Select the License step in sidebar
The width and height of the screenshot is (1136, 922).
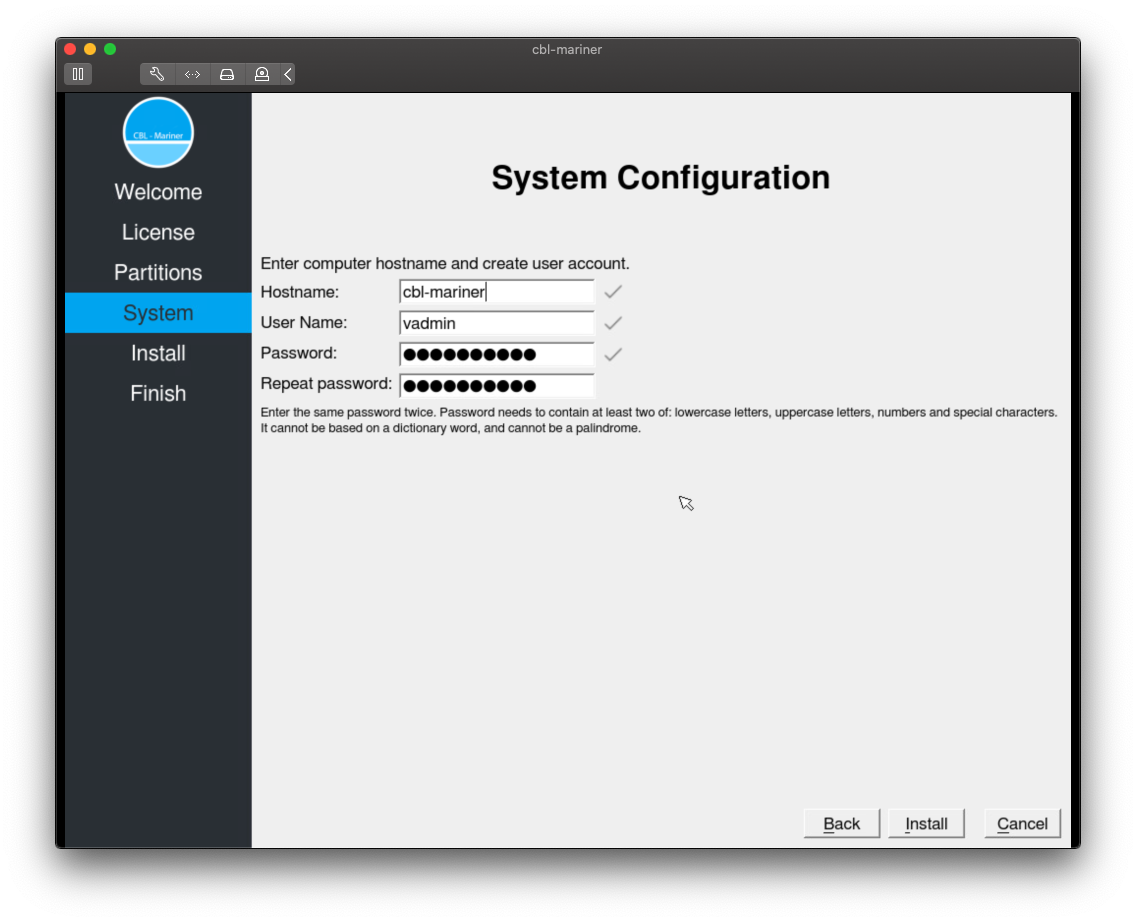pos(158,232)
